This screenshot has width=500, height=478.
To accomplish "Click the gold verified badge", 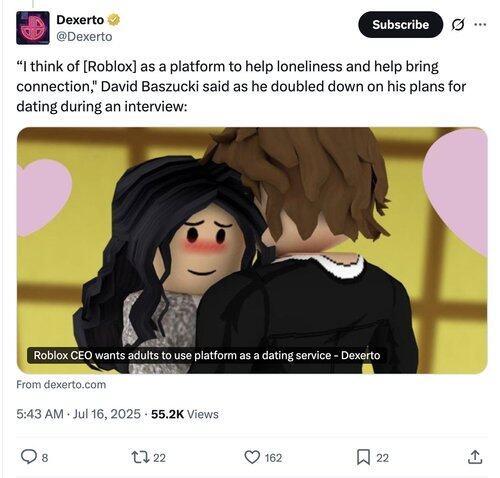I will click(114, 20).
